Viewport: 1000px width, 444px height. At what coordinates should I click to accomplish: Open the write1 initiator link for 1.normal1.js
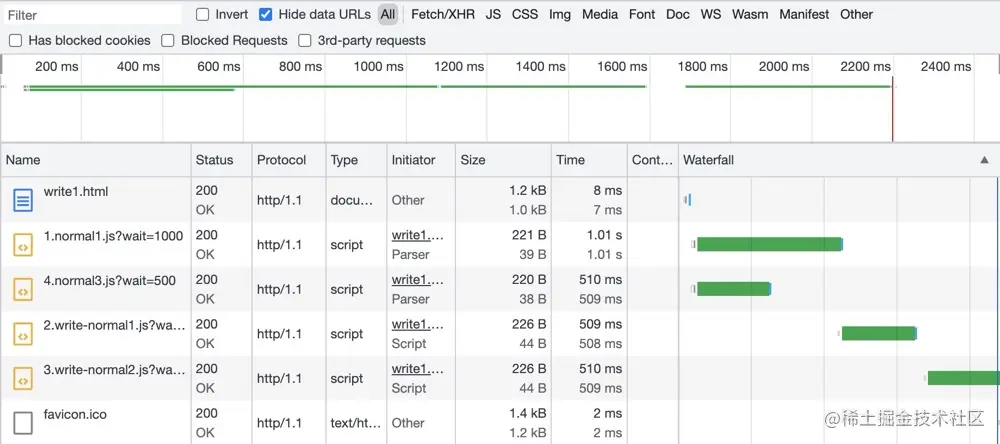coord(417,236)
